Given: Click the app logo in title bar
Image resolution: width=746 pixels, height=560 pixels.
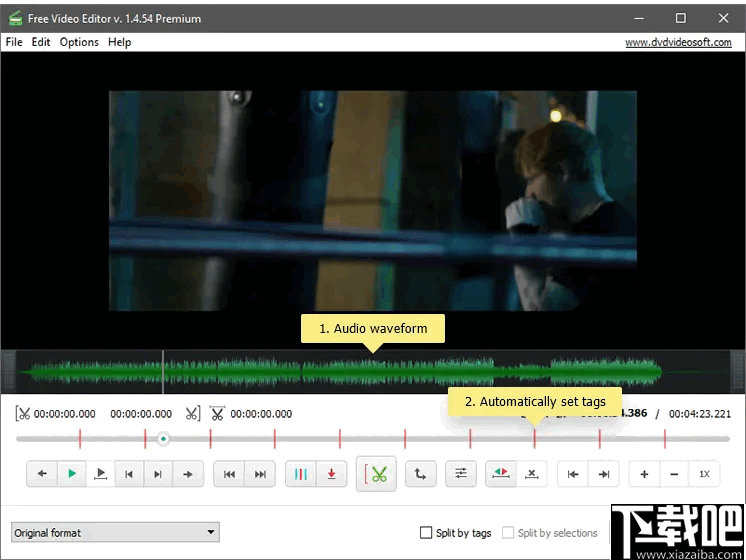Looking at the screenshot, I should pyautogui.click(x=15, y=19).
